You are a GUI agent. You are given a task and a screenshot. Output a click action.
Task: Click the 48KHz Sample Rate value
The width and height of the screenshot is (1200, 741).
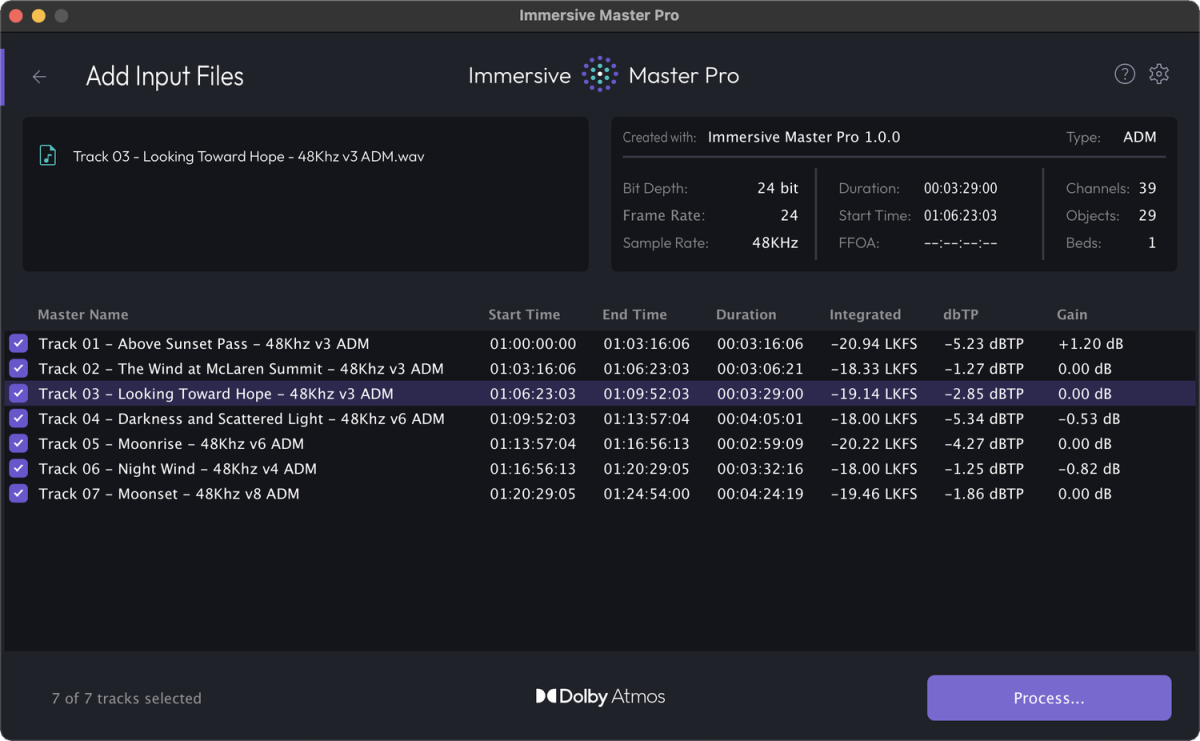[x=775, y=242]
